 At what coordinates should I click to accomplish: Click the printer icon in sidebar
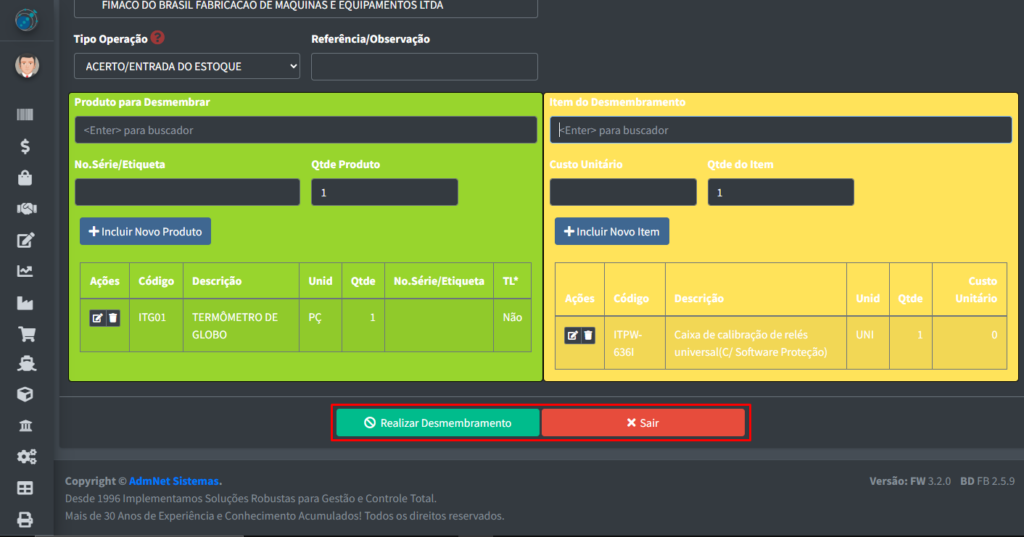pyautogui.click(x=25, y=519)
